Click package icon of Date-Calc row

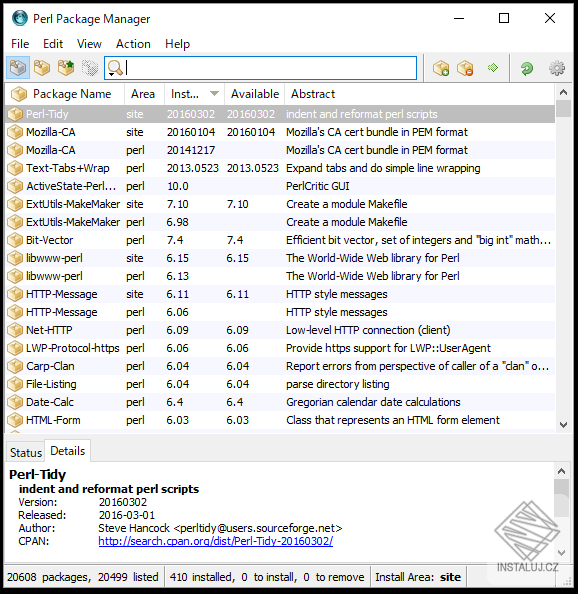15,402
